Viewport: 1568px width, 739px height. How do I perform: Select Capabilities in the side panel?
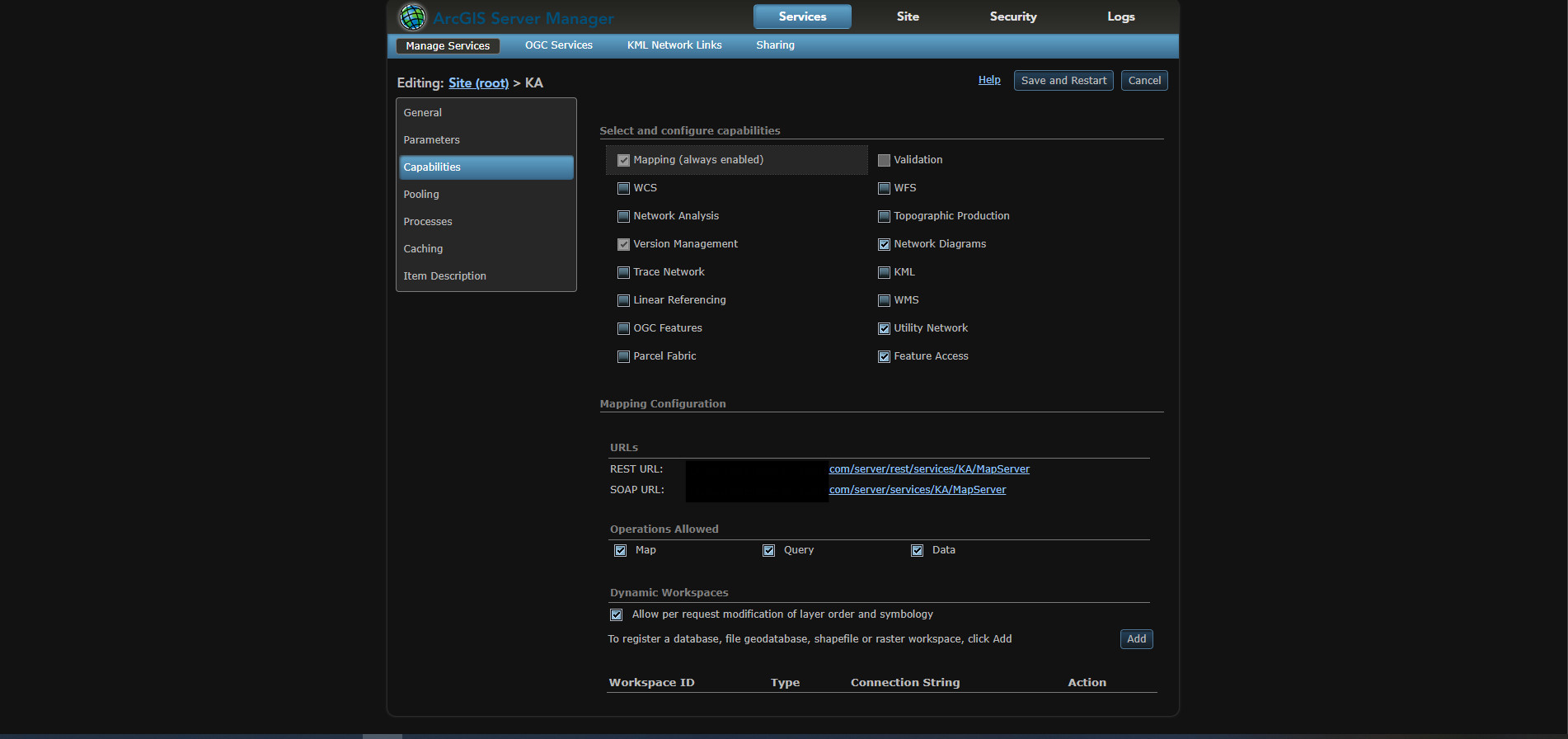(x=486, y=167)
